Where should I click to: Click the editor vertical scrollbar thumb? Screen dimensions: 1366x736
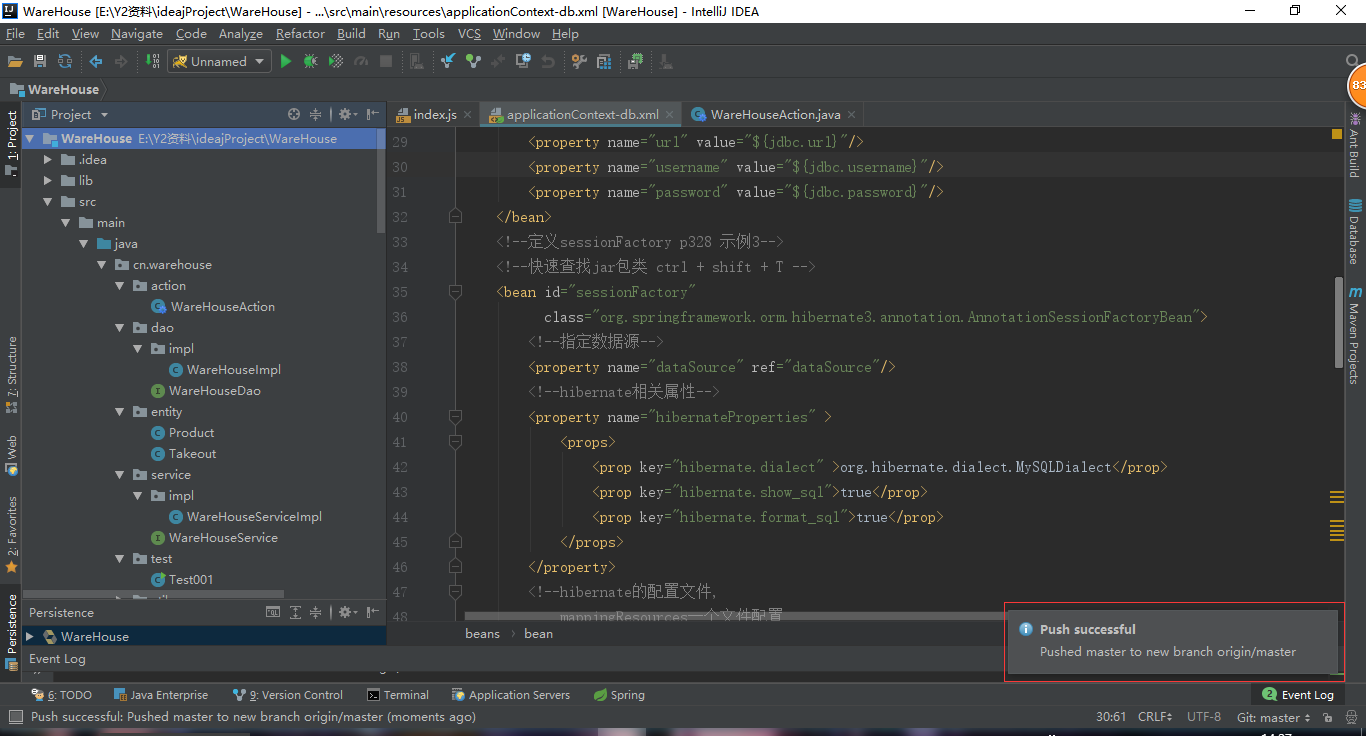pyautogui.click(x=1339, y=322)
